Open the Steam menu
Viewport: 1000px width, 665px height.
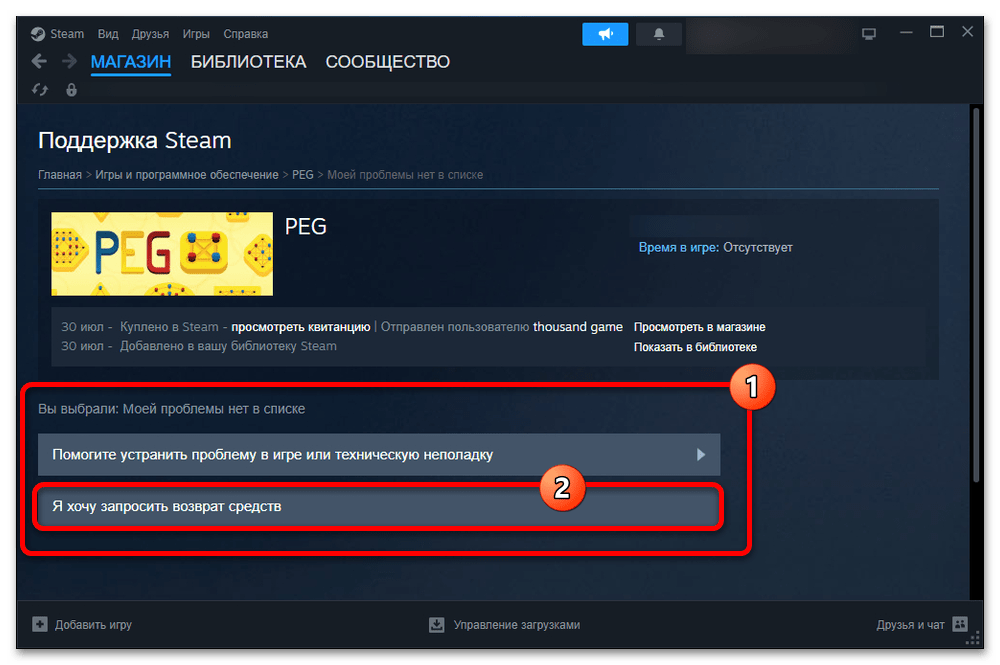click(x=67, y=34)
